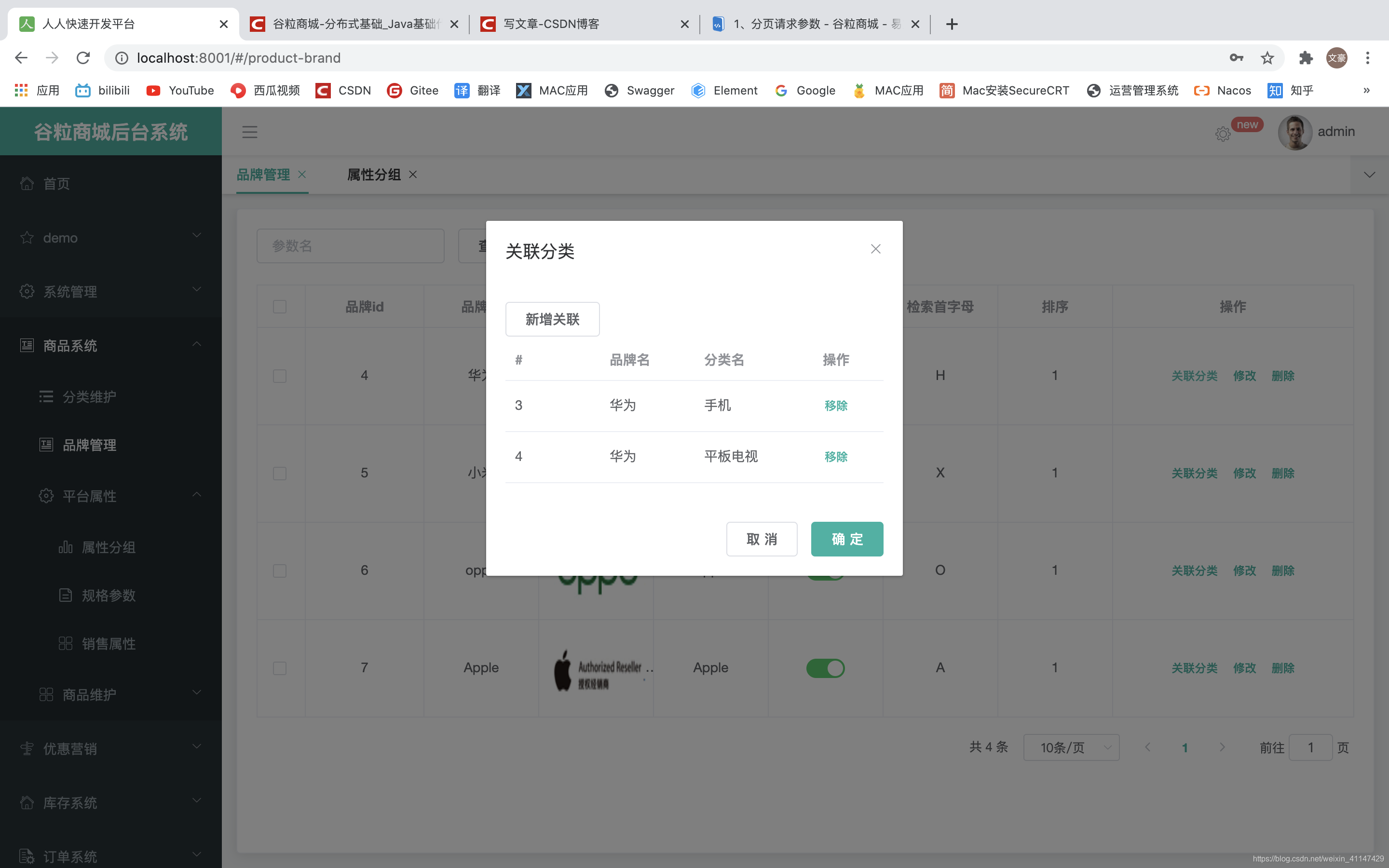Check the checkbox for brand id 7
The image size is (1389, 868).
280,668
